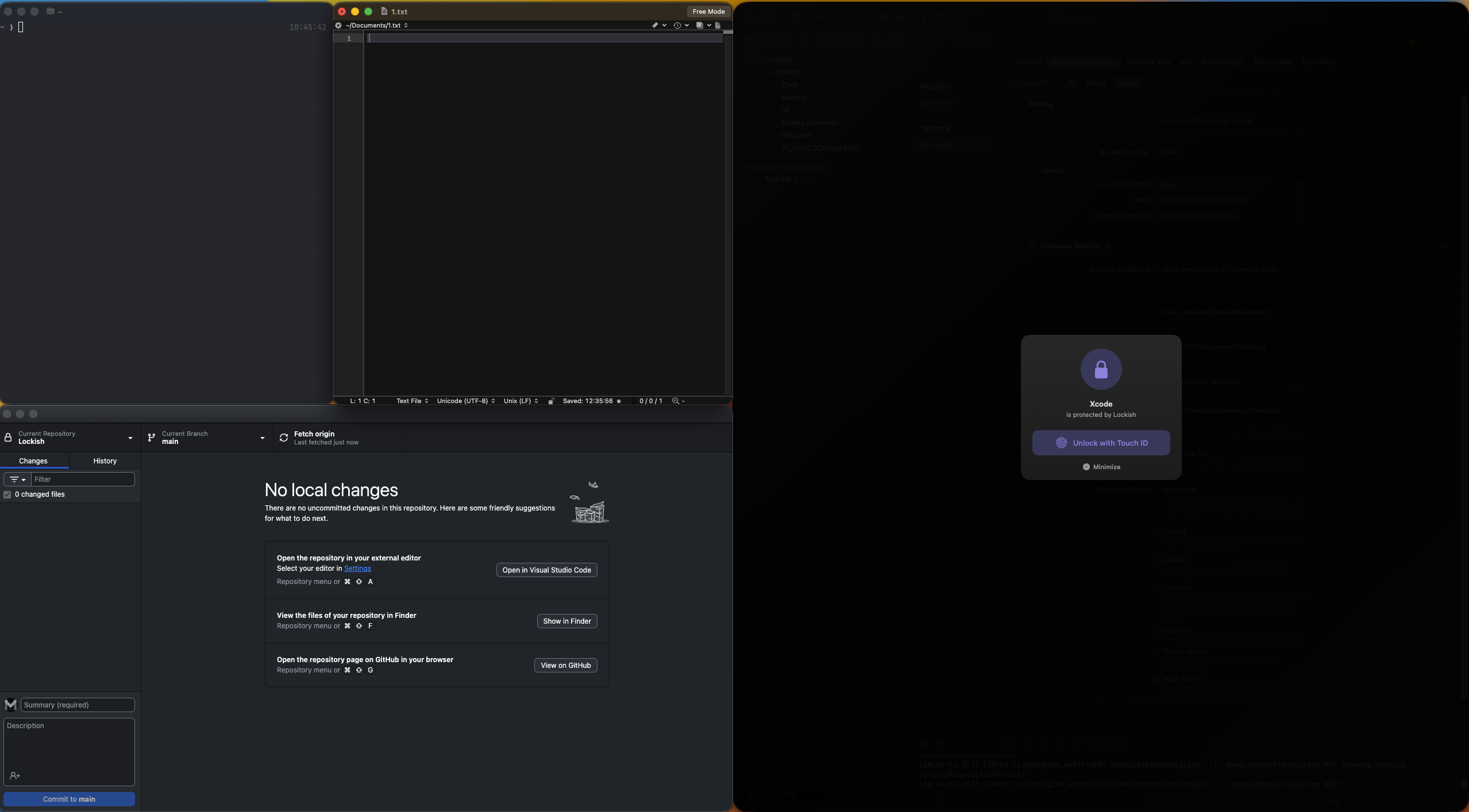Switch to the History tab
Image resolution: width=1469 pixels, height=812 pixels.
(x=105, y=461)
